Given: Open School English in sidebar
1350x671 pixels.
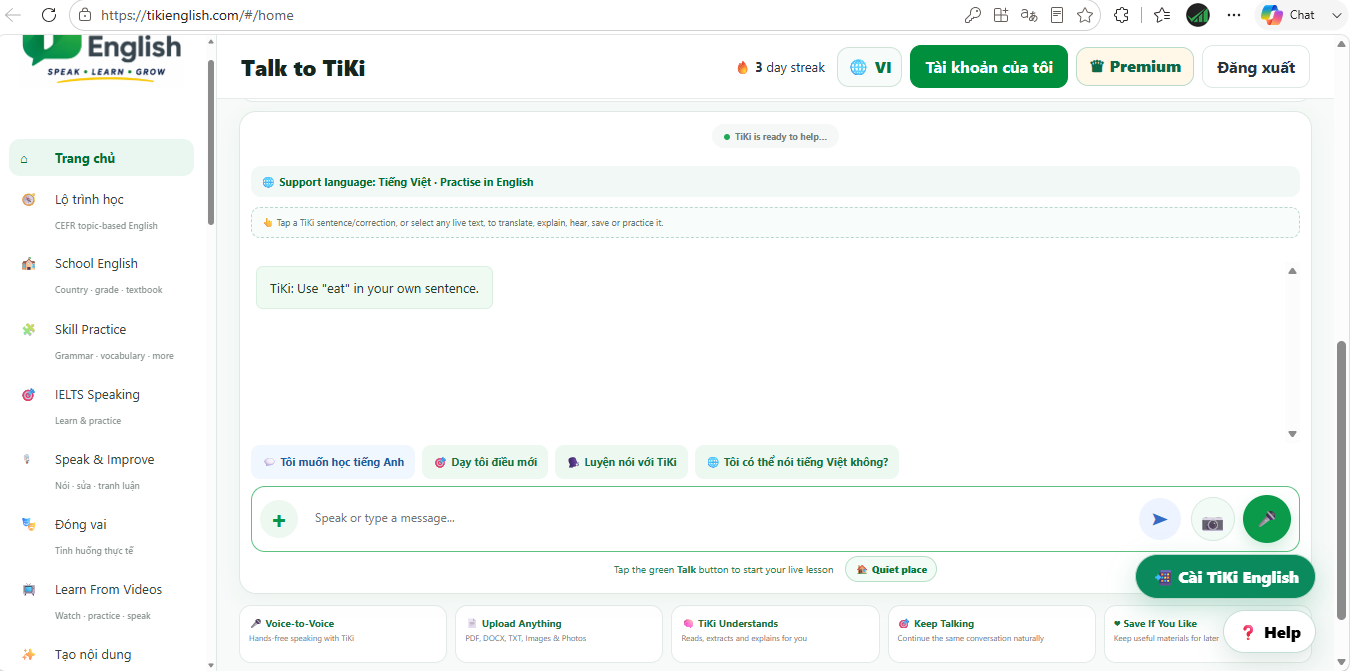Looking at the screenshot, I should pos(101,275).
